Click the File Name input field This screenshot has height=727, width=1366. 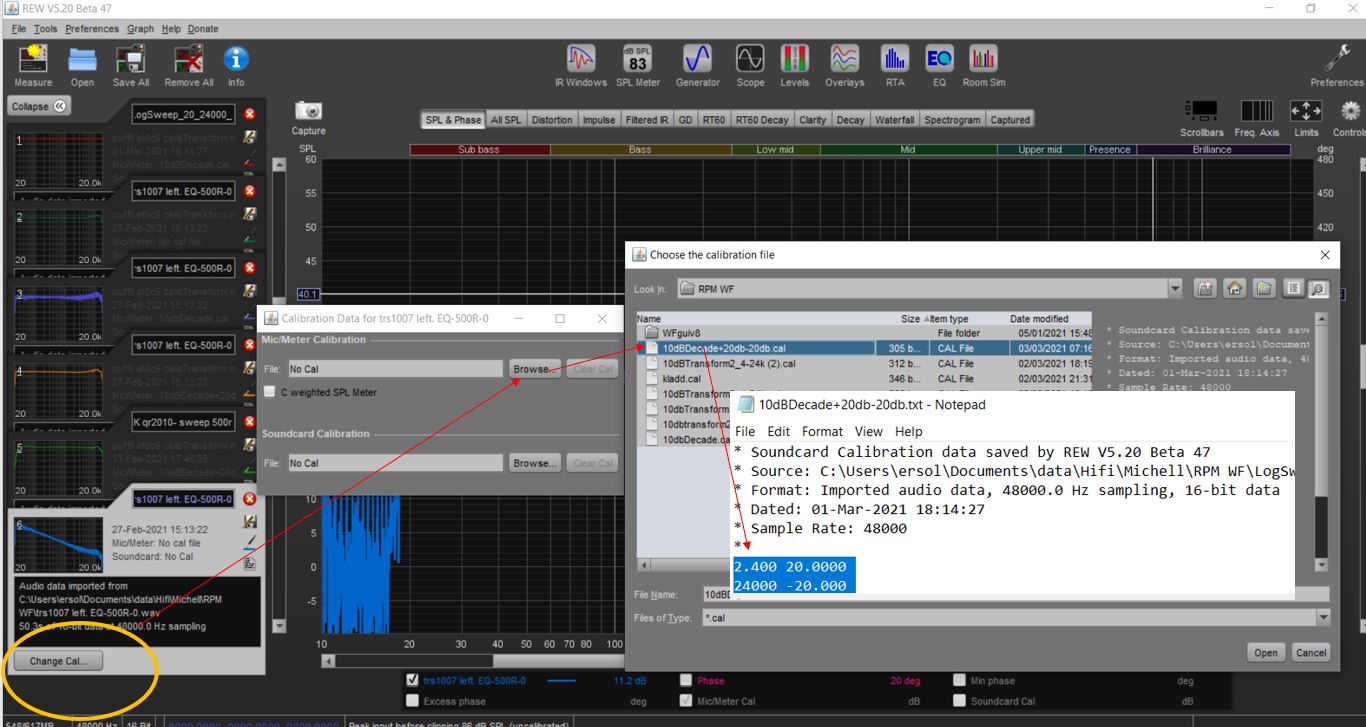click(x=1016, y=594)
